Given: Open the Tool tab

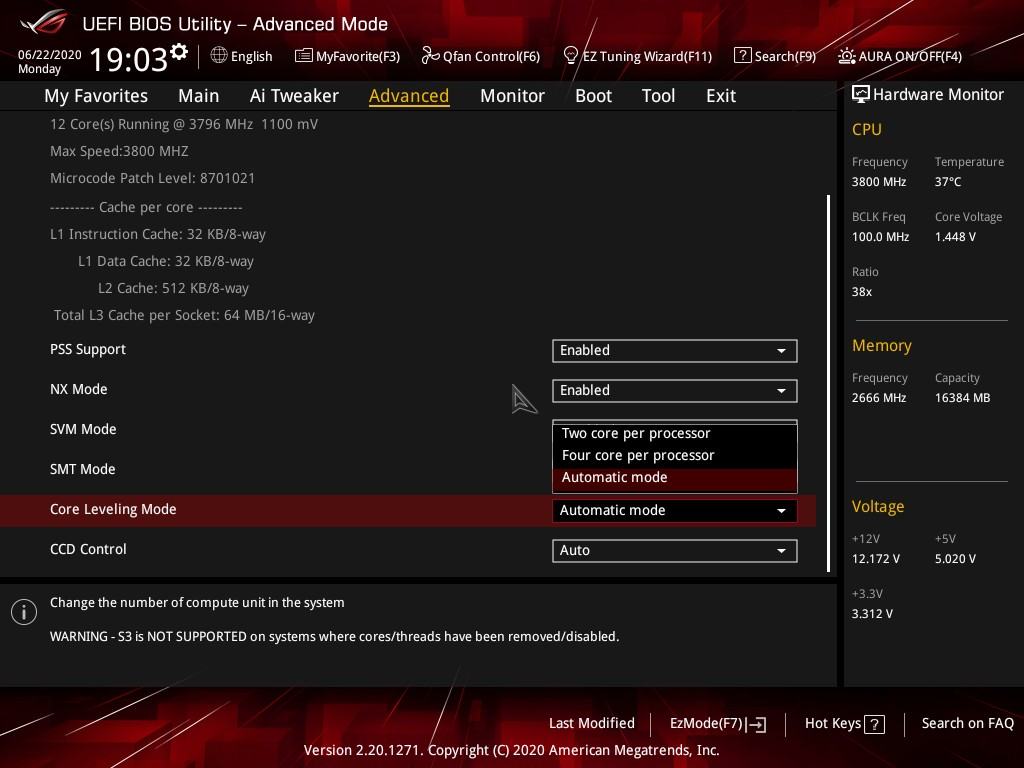Looking at the screenshot, I should (x=658, y=96).
